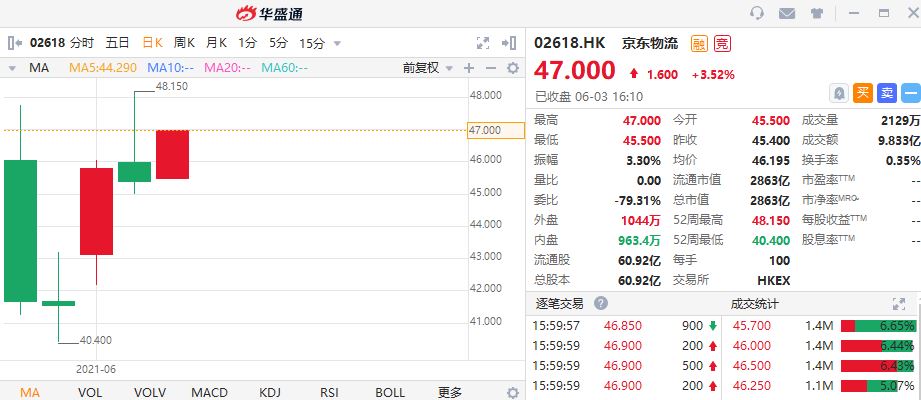Viewport: 921px width, 400px height.
Task: Select 5分 five-minute chart
Action: pos(278,43)
